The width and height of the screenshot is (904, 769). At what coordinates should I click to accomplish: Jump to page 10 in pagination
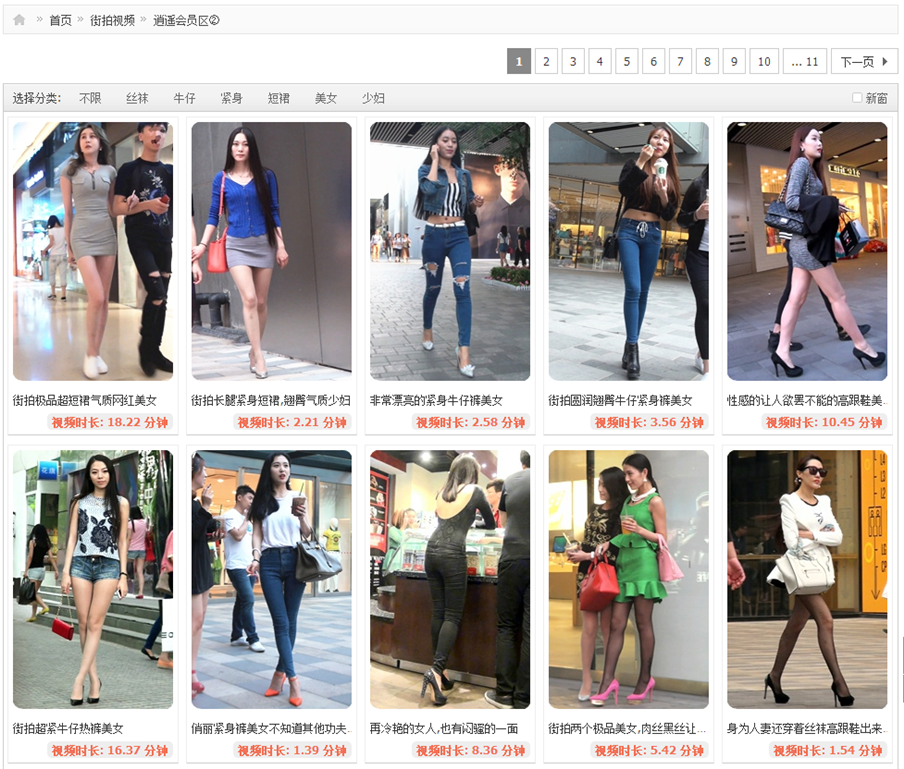click(x=764, y=62)
